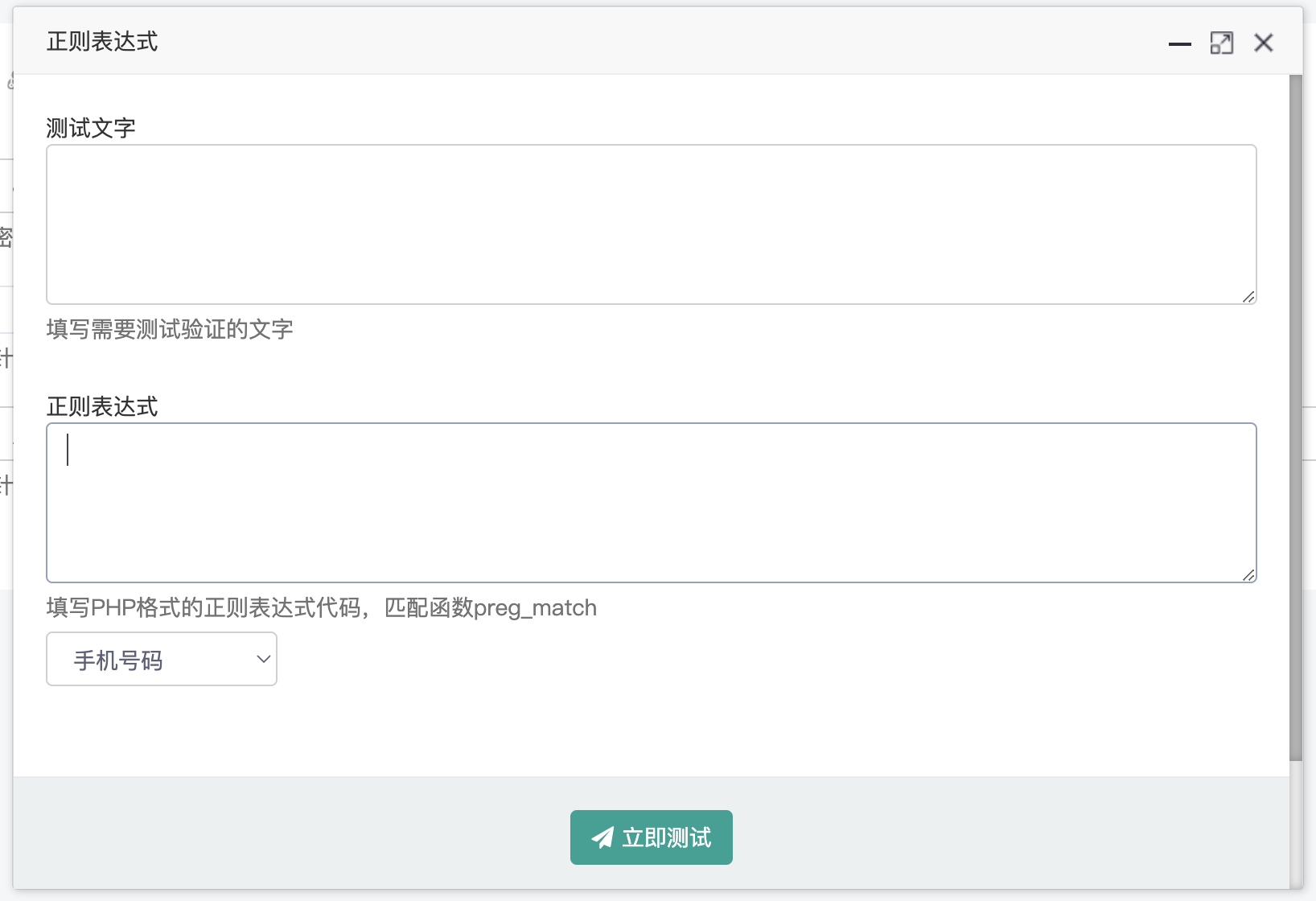Click the 测试文字 textarea resize handle
This screenshot has width=1316, height=901.
coord(1248,297)
